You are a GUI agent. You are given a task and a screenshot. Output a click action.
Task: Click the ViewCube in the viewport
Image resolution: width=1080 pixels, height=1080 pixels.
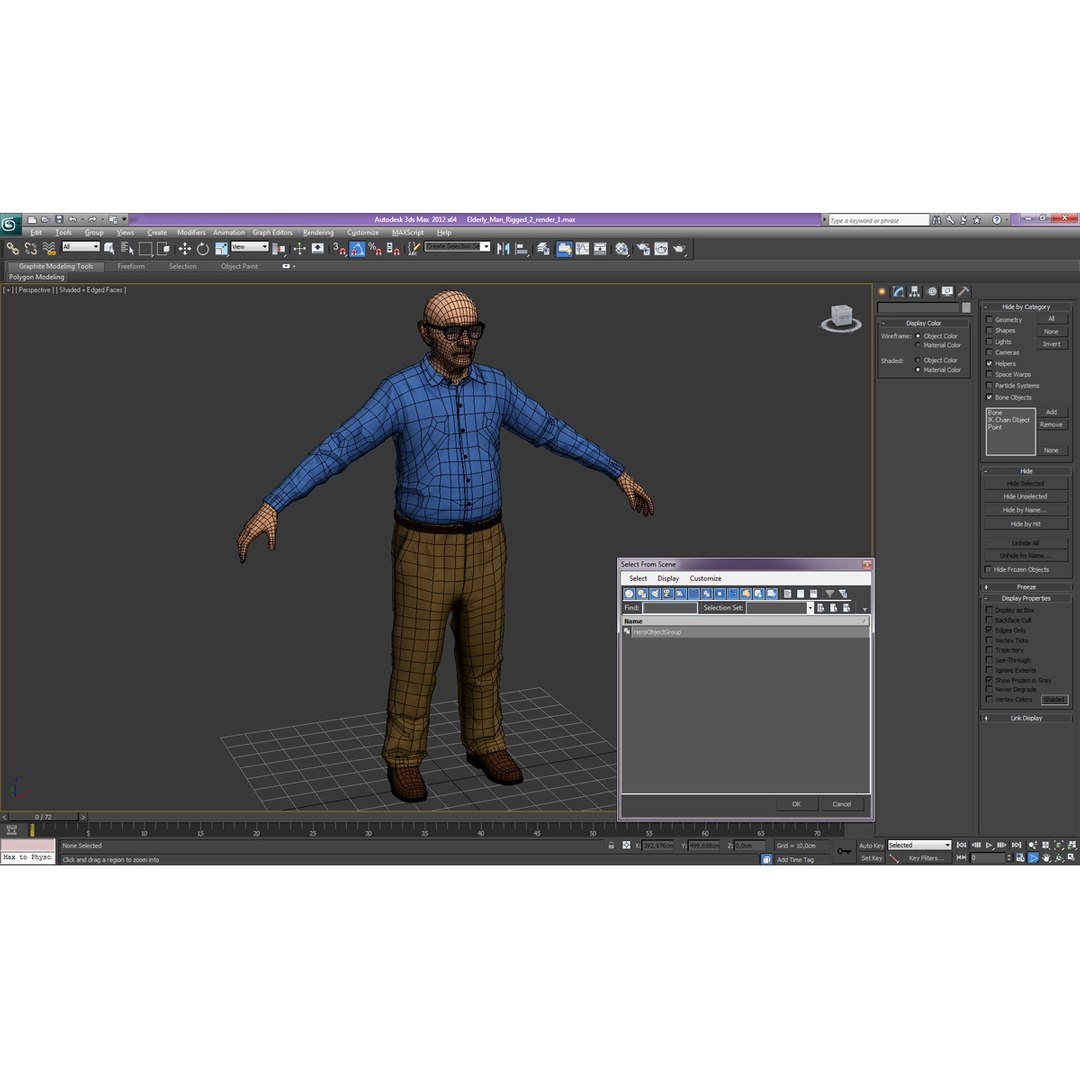tap(841, 318)
